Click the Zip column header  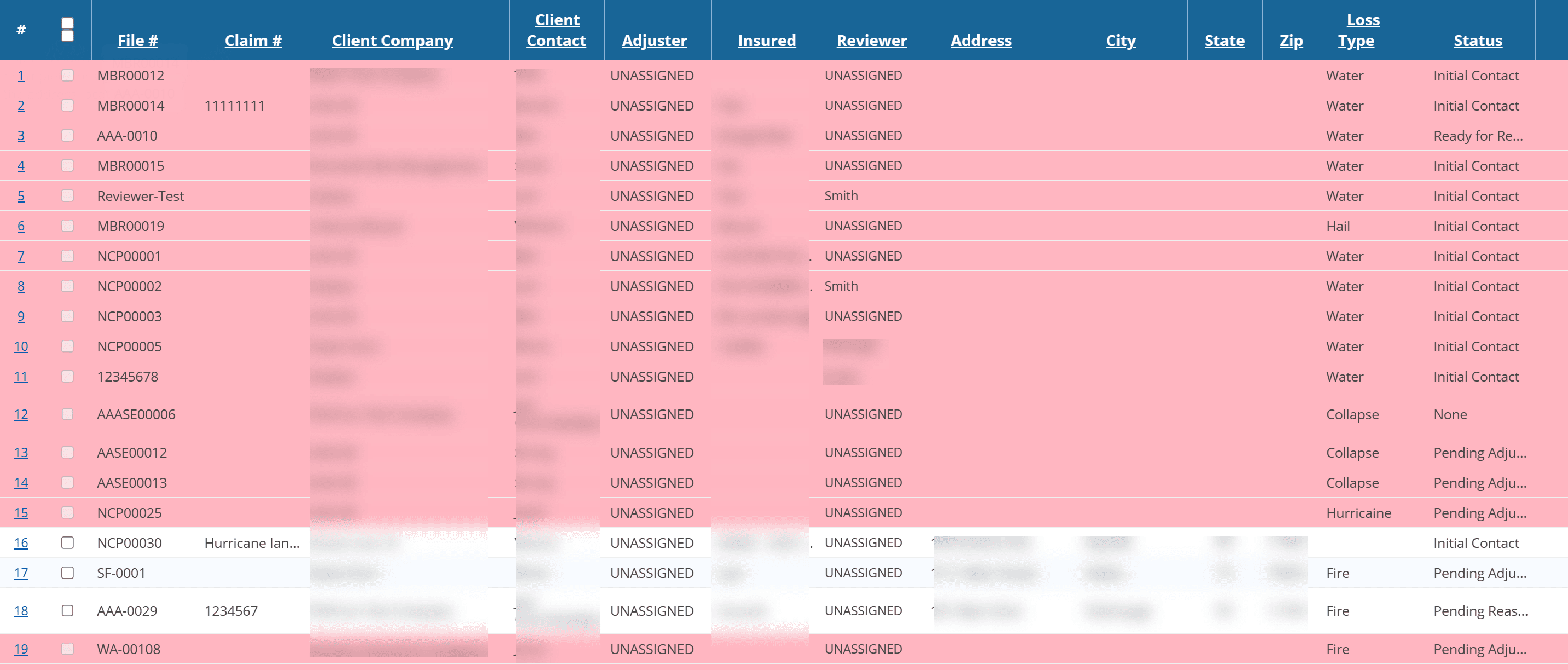click(x=1291, y=41)
